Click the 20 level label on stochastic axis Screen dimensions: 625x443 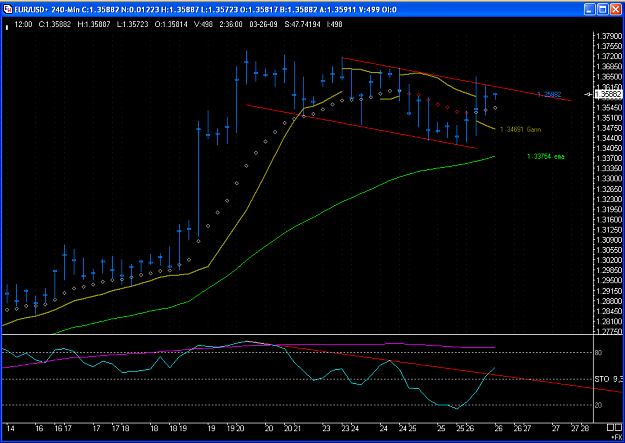click(599, 405)
